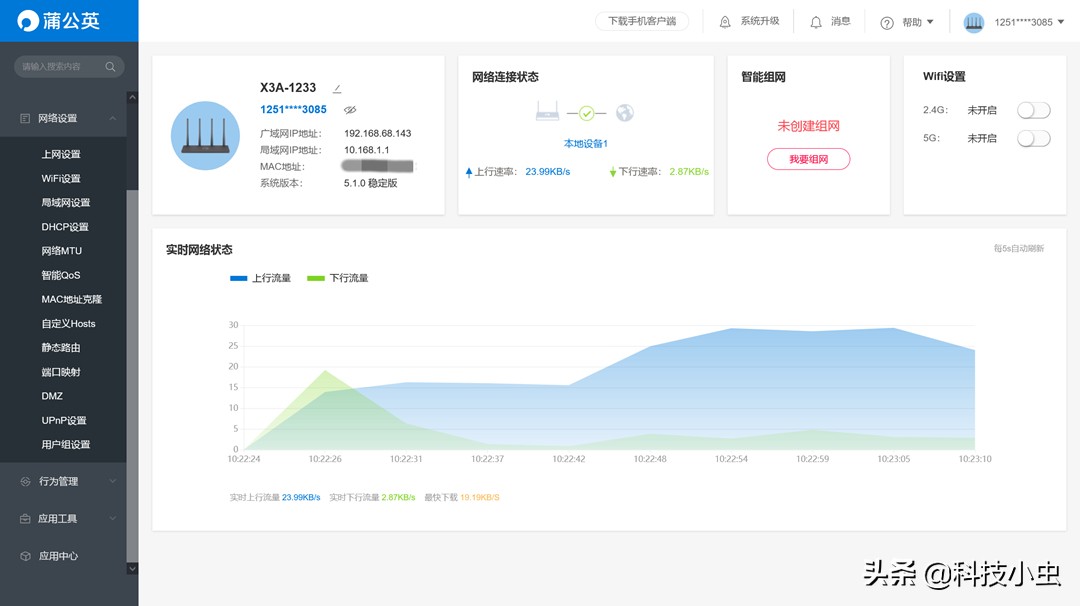Image resolution: width=1080 pixels, height=606 pixels.
Task: Toggle 上行流量 legend series
Action: [260, 278]
